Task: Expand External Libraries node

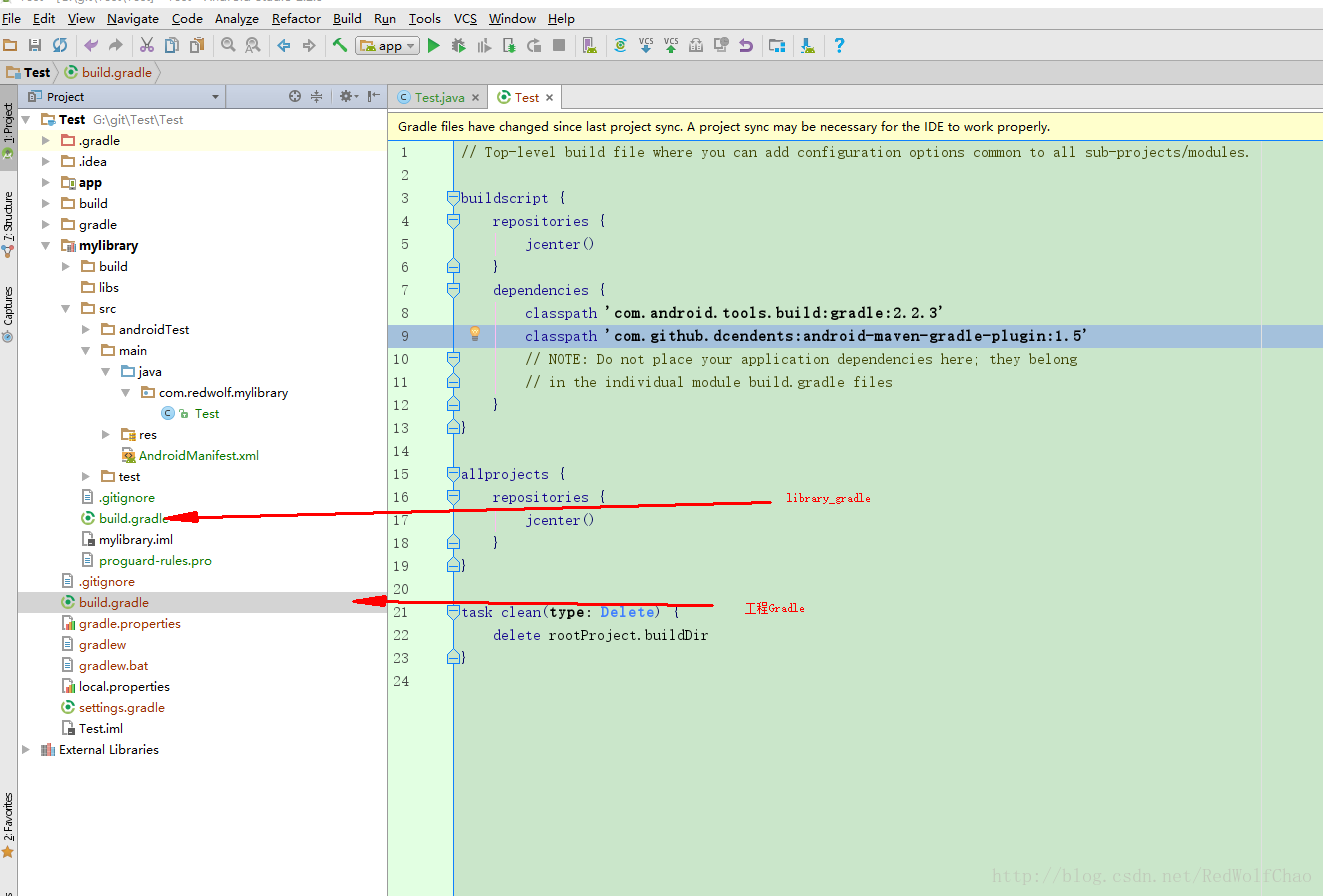Action: click(25, 749)
